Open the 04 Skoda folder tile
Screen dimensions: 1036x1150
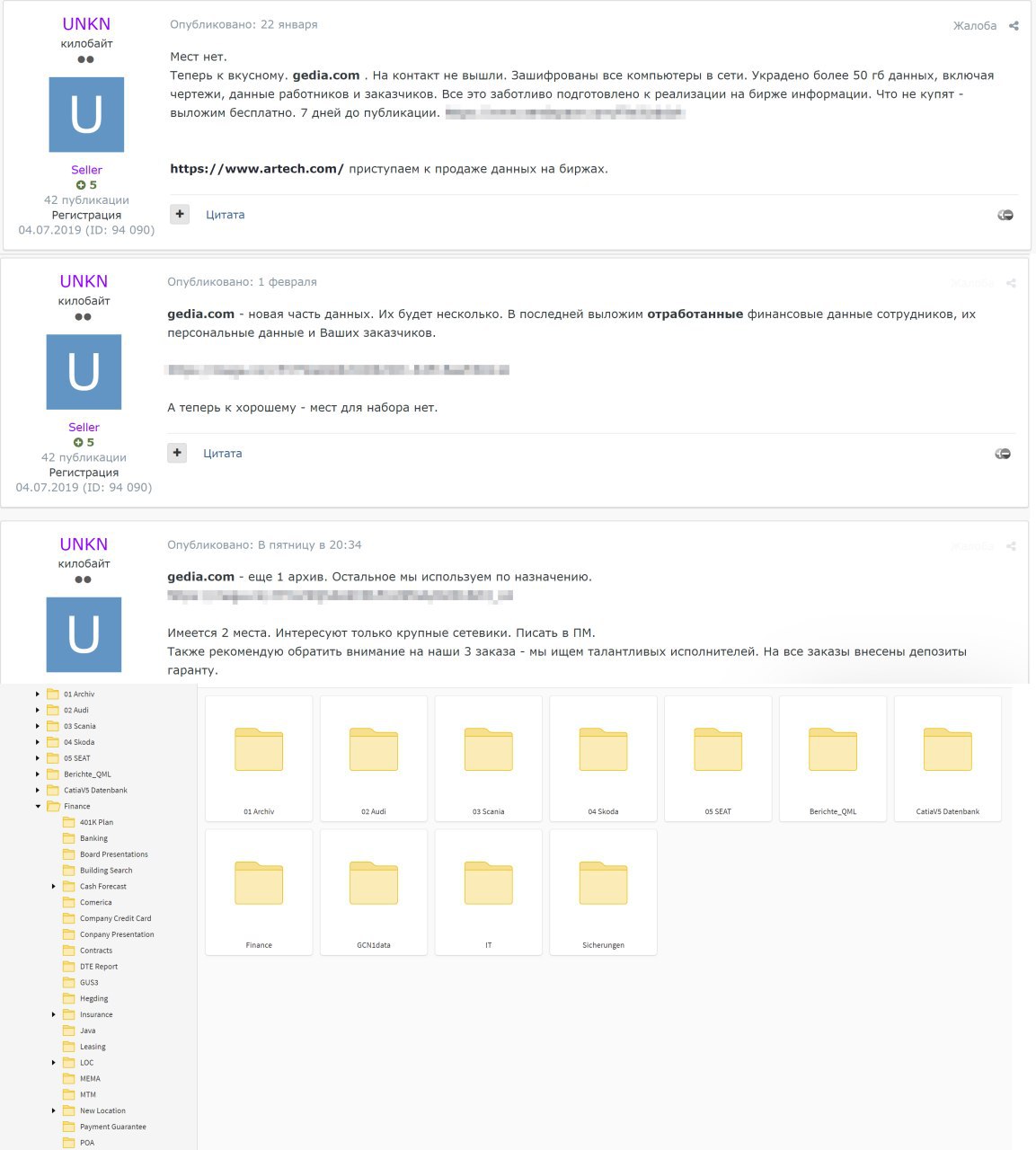point(603,758)
